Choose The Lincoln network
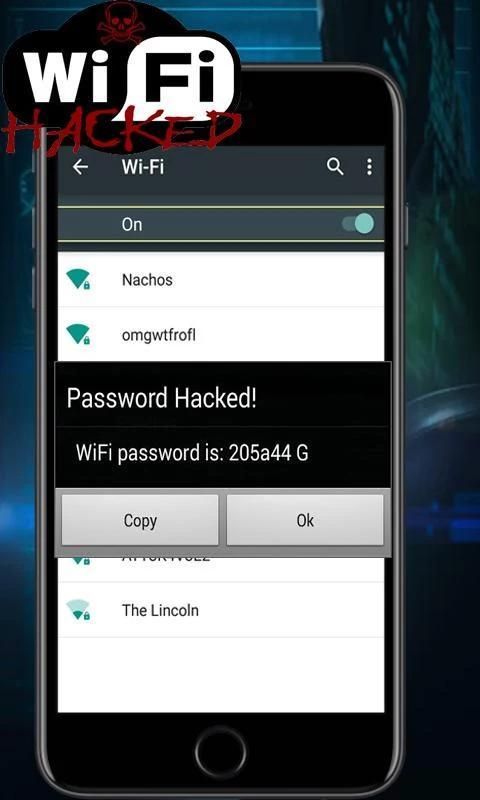 coord(221,610)
